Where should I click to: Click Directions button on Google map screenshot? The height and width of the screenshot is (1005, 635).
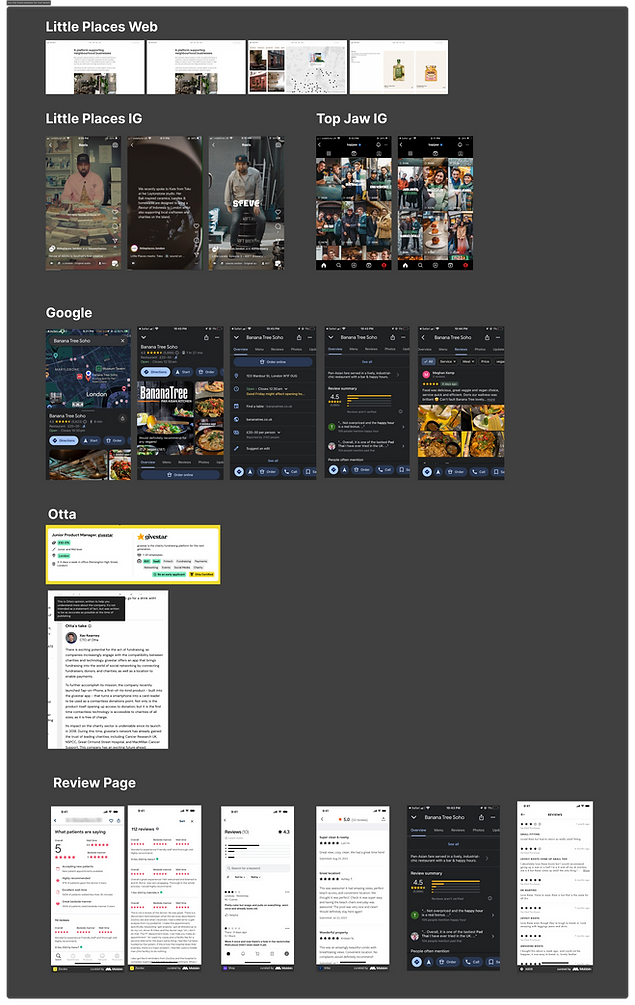(x=64, y=440)
